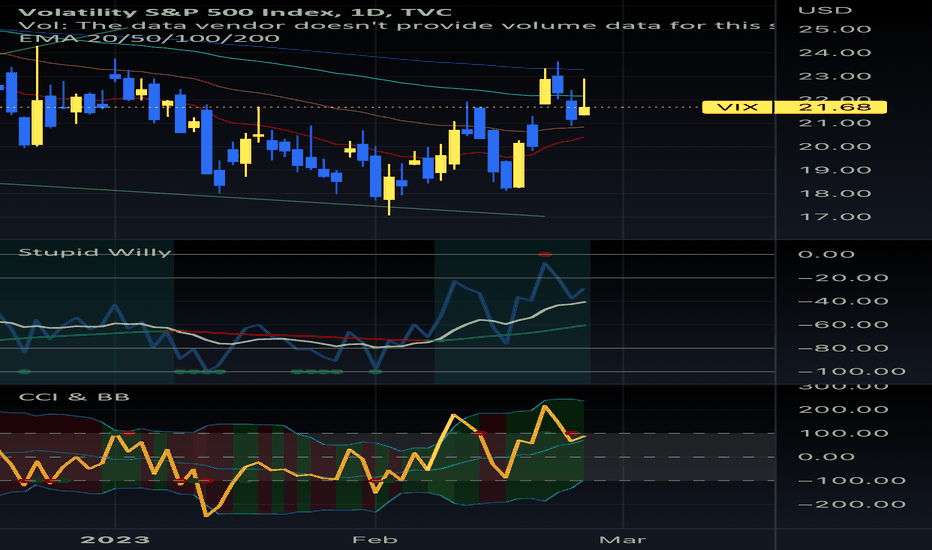Click the −40.00 level on the Stupid Willy scale
Viewport: 932px width, 550px height.
tap(843, 301)
